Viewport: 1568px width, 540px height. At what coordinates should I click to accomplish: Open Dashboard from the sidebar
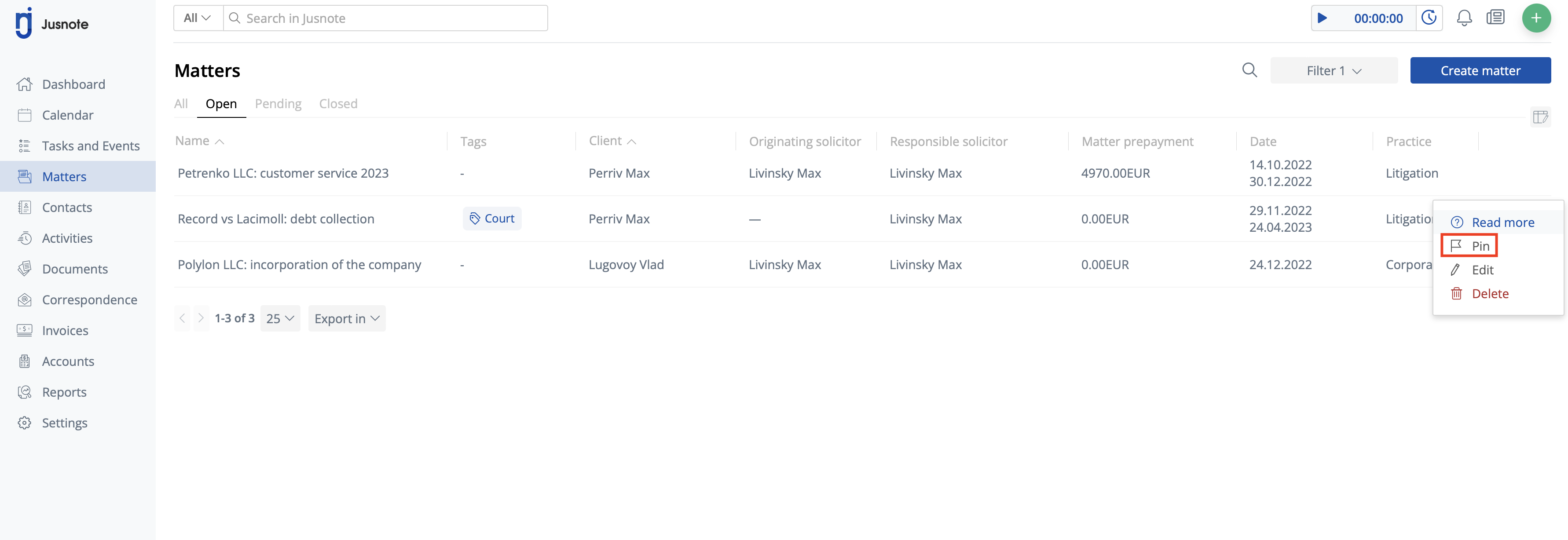73,84
